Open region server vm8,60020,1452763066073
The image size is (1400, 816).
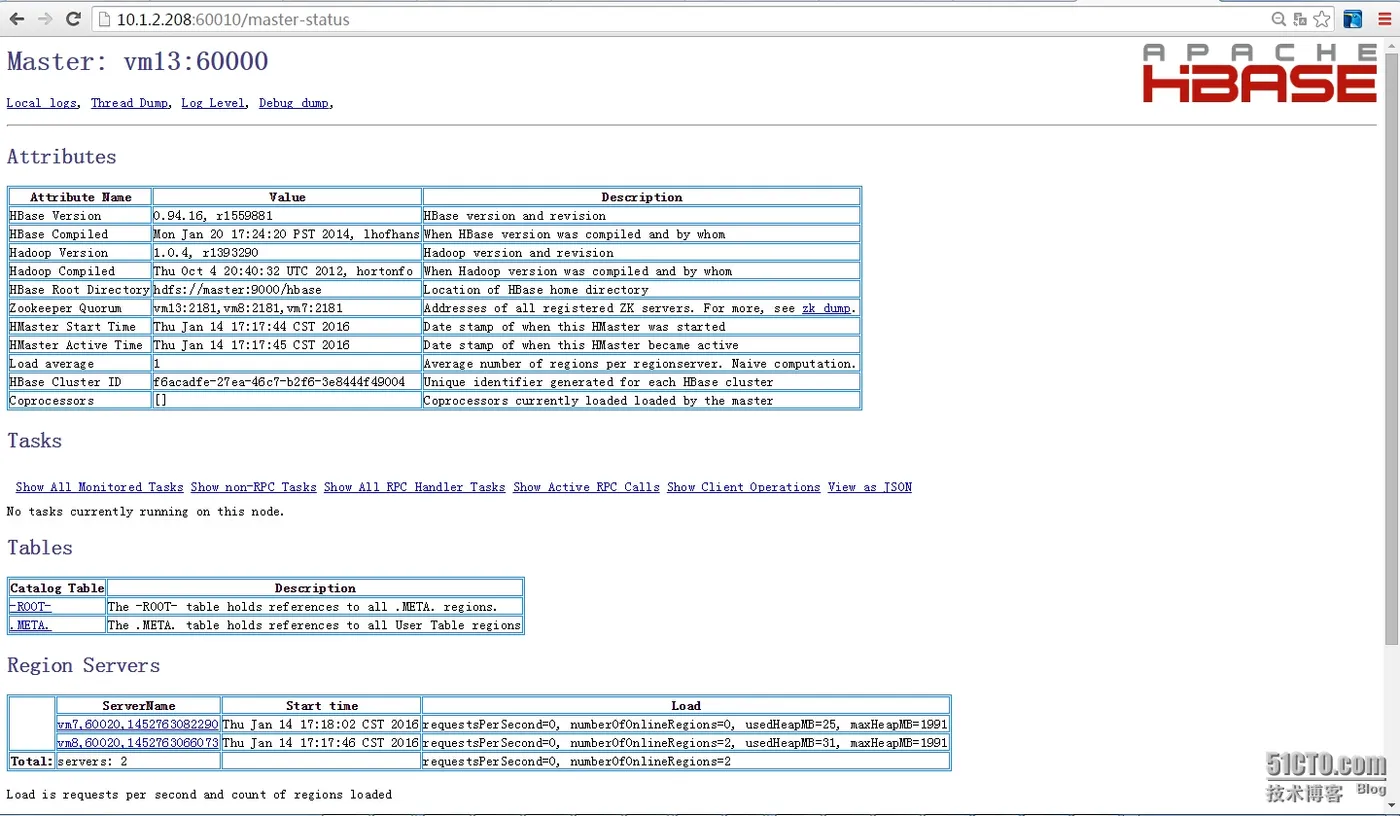tap(138, 743)
